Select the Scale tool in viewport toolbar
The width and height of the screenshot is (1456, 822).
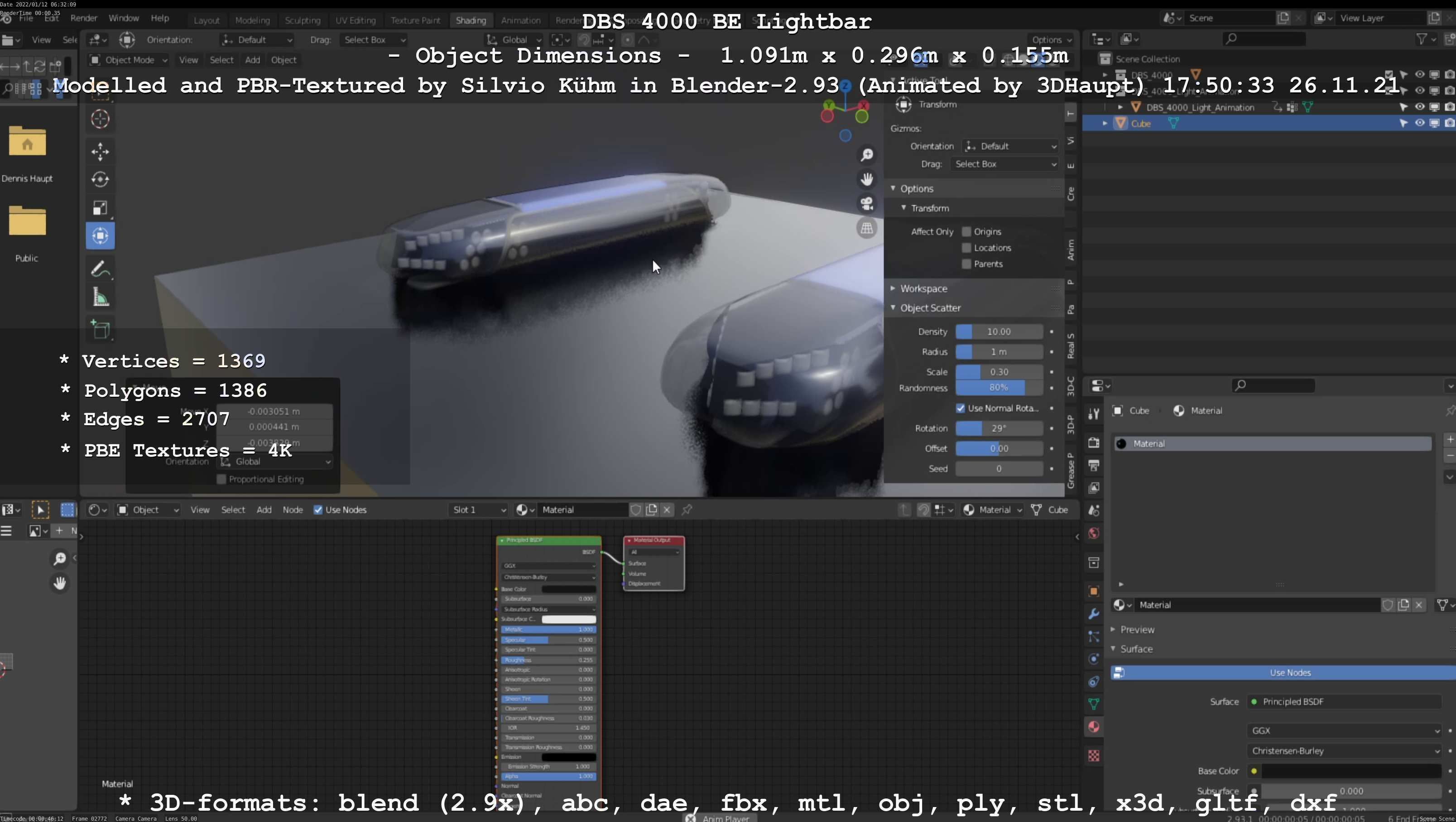click(x=100, y=207)
